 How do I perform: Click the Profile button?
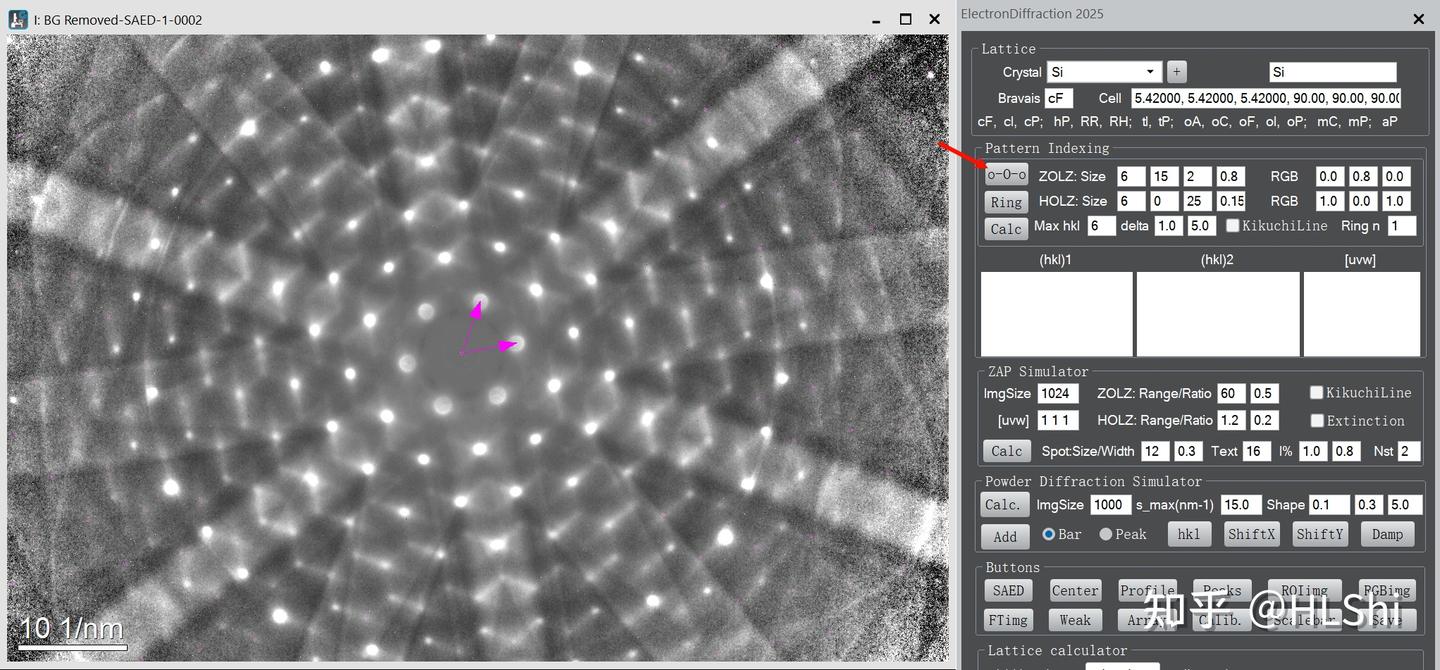tap(1147, 591)
